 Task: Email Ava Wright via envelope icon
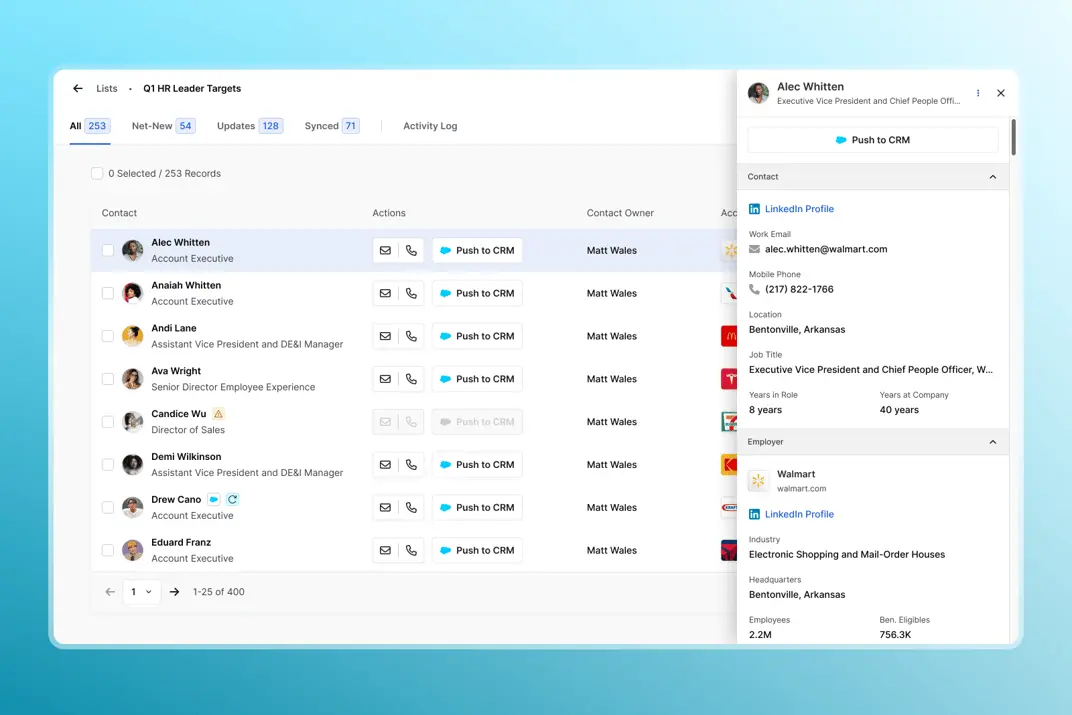pyautogui.click(x=386, y=379)
